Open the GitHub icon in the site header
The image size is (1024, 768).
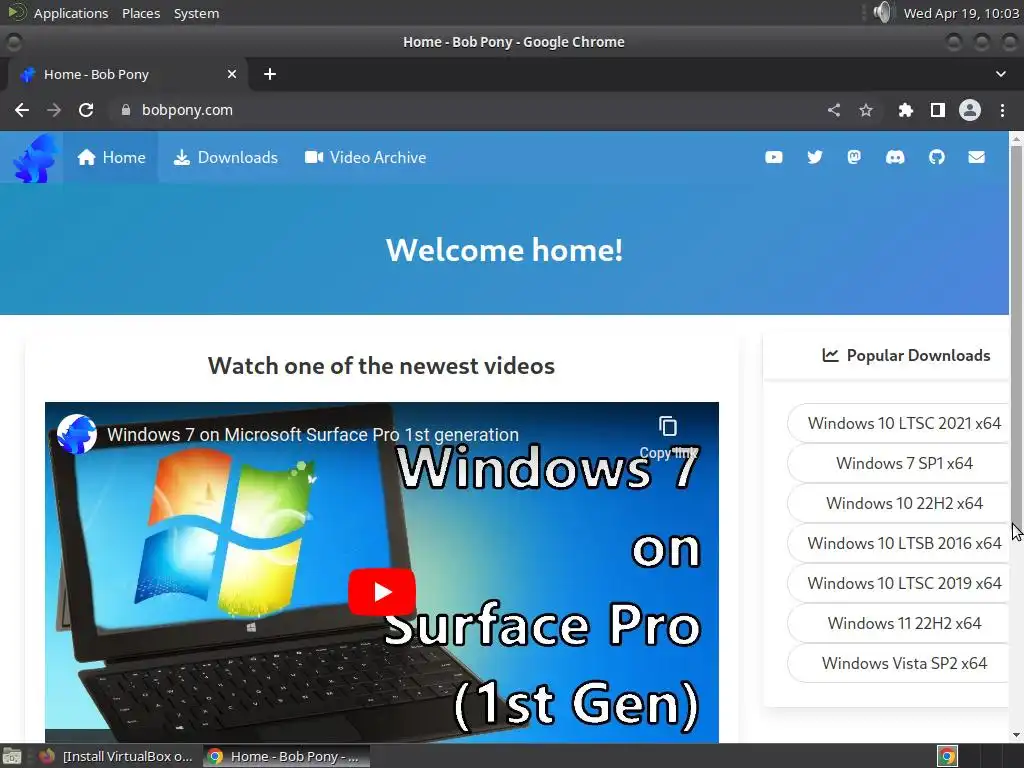(x=936, y=157)
